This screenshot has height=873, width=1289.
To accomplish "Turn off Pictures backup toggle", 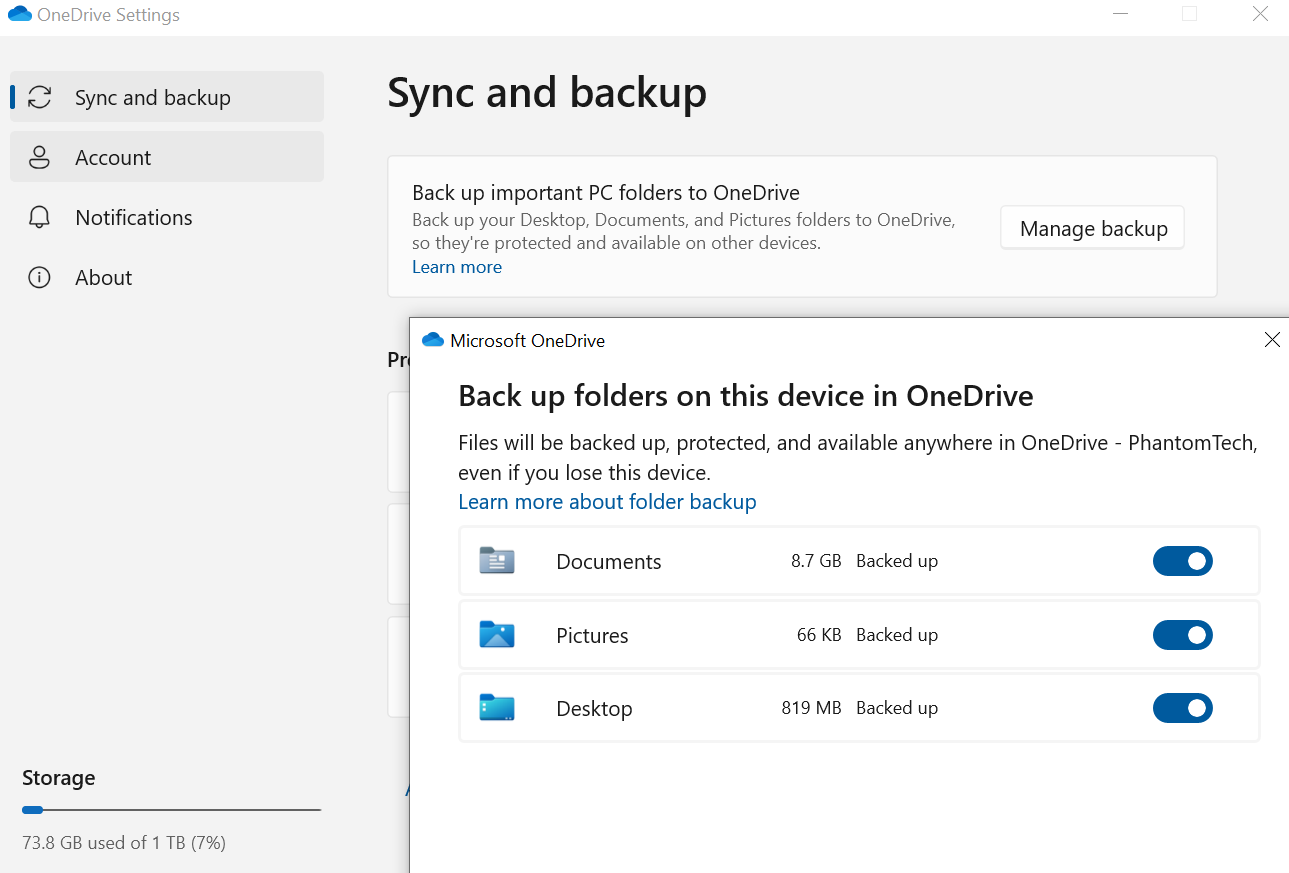I will [x=1183, y=635].
